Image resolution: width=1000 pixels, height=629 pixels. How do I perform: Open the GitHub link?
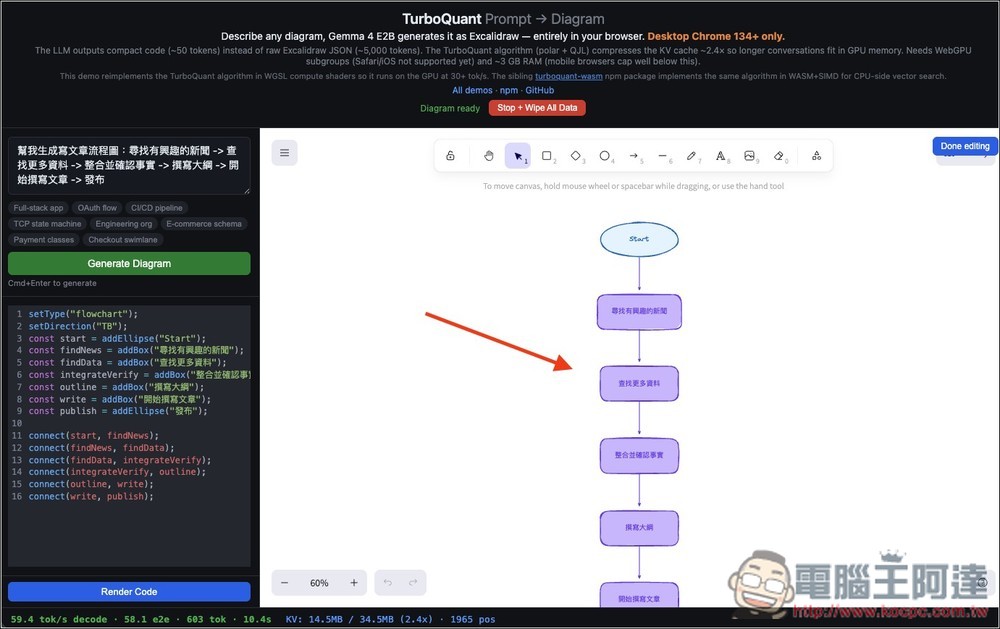tap(540, 91)
